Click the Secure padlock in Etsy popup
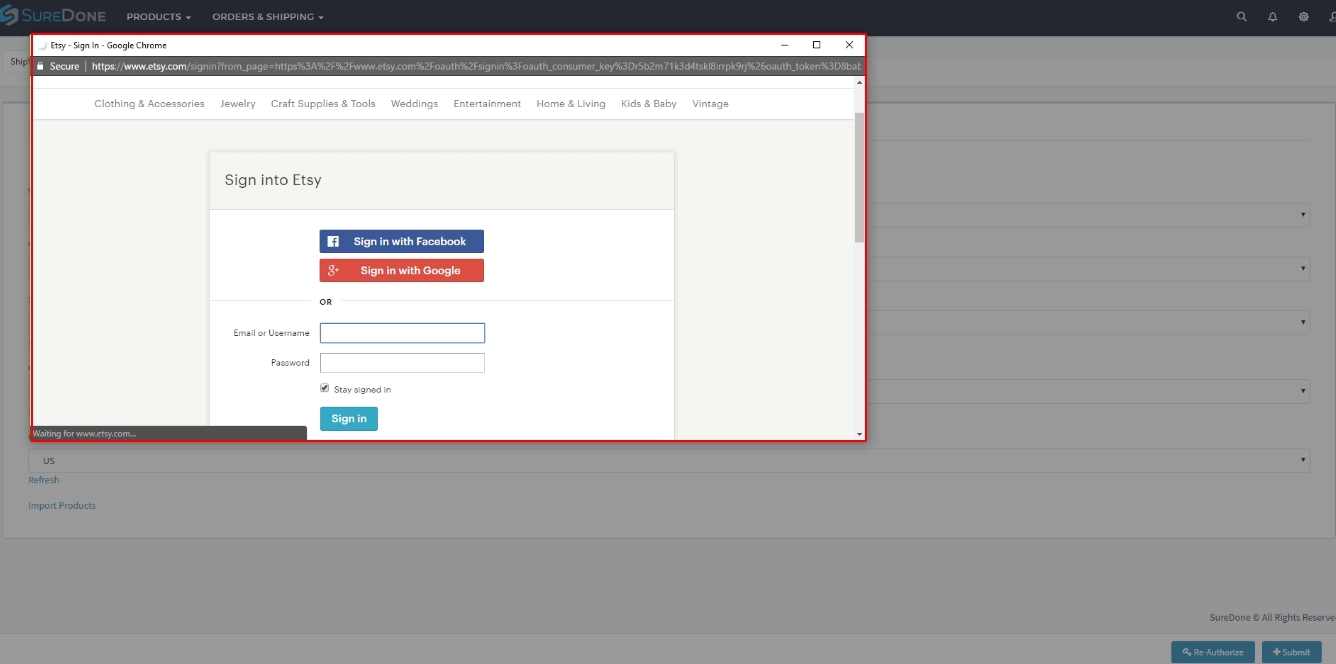Viewport: 1336px width, 664px height. (x=41, y=66)
